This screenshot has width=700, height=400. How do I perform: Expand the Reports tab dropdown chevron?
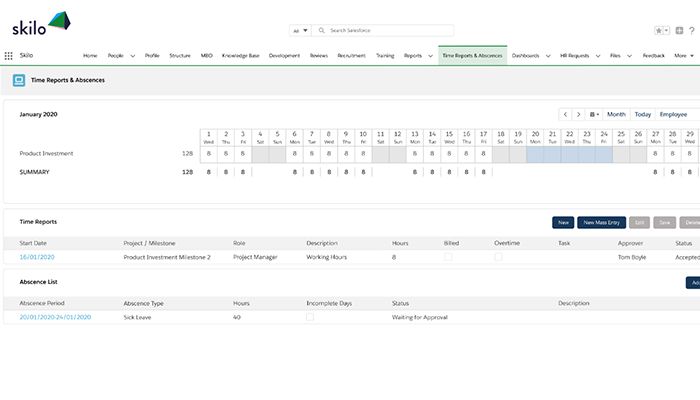point(429,56)
